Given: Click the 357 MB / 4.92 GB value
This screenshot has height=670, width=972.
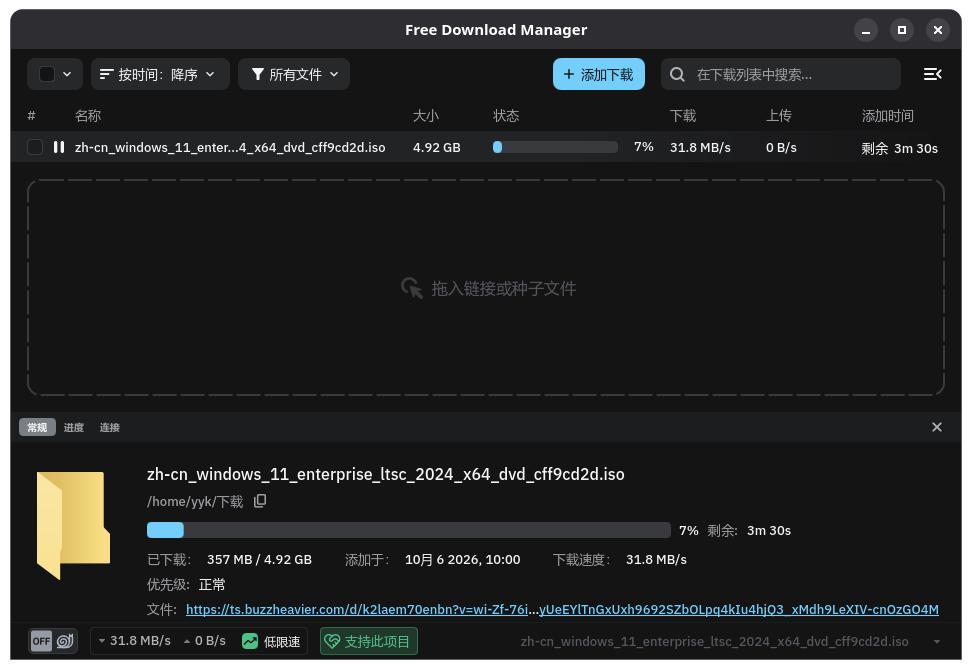Looking at the screenshot, I should click(x=259, y=560).
